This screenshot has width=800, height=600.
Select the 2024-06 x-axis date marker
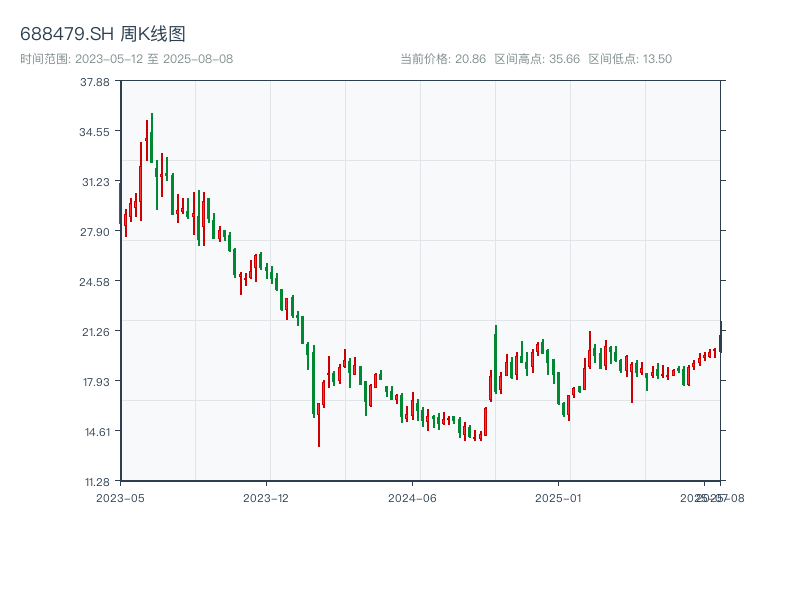coord(413,497)
